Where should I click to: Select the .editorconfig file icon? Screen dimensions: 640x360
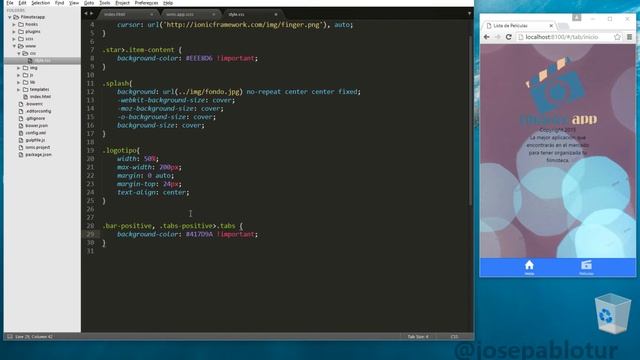click(21, 111)
